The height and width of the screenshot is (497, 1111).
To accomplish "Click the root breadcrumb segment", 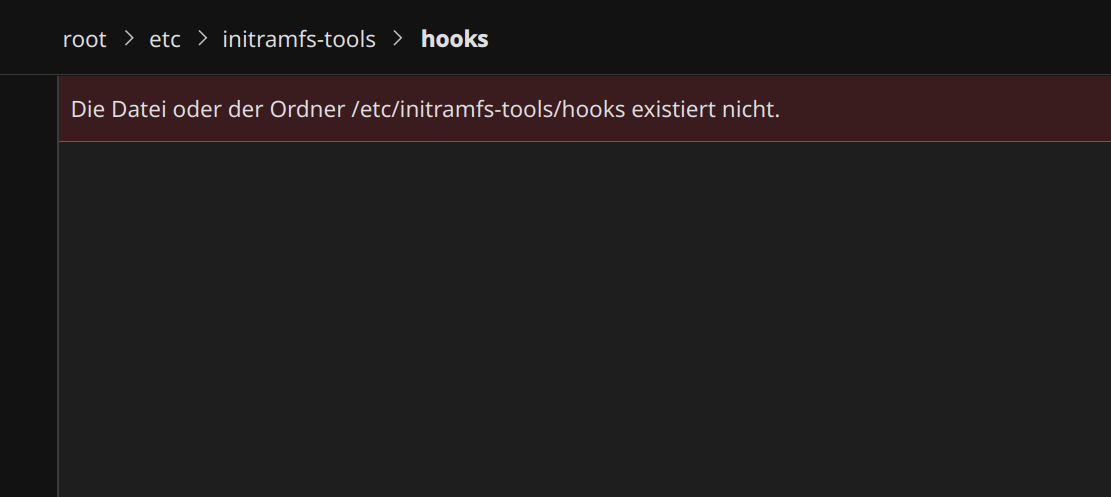I will [84, 39].
